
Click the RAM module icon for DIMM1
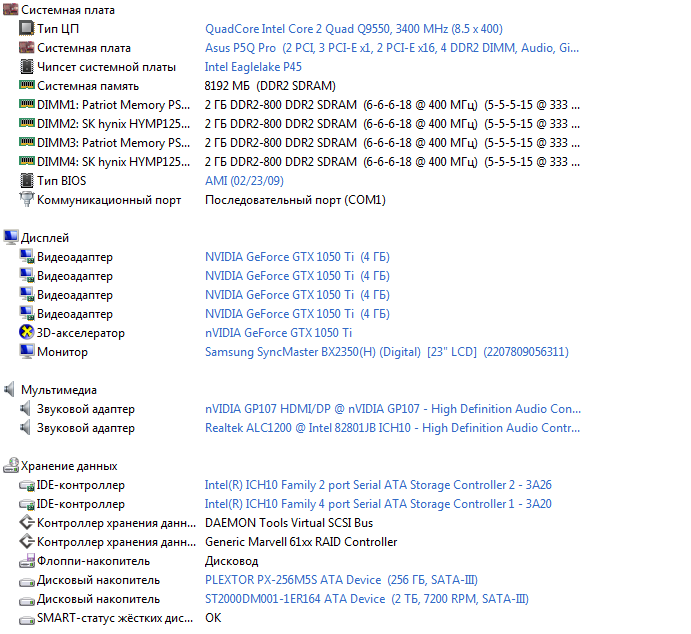26,104
